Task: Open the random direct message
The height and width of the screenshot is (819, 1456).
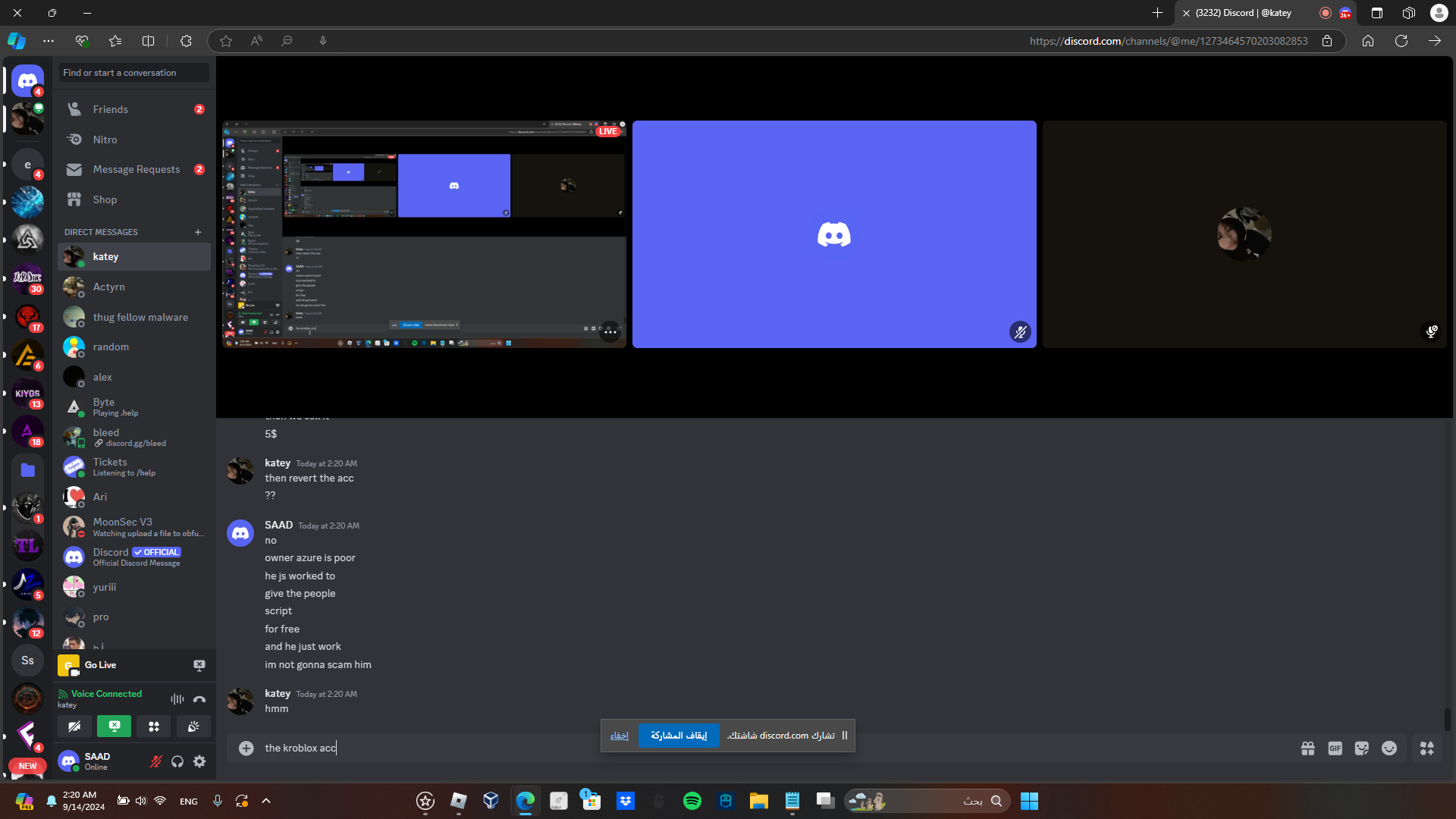Action: click(x=134, y=347)
